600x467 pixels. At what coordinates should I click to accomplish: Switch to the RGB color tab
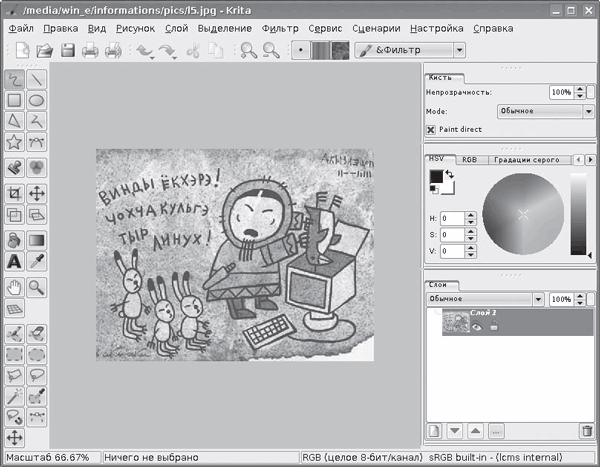pos(469,160)
